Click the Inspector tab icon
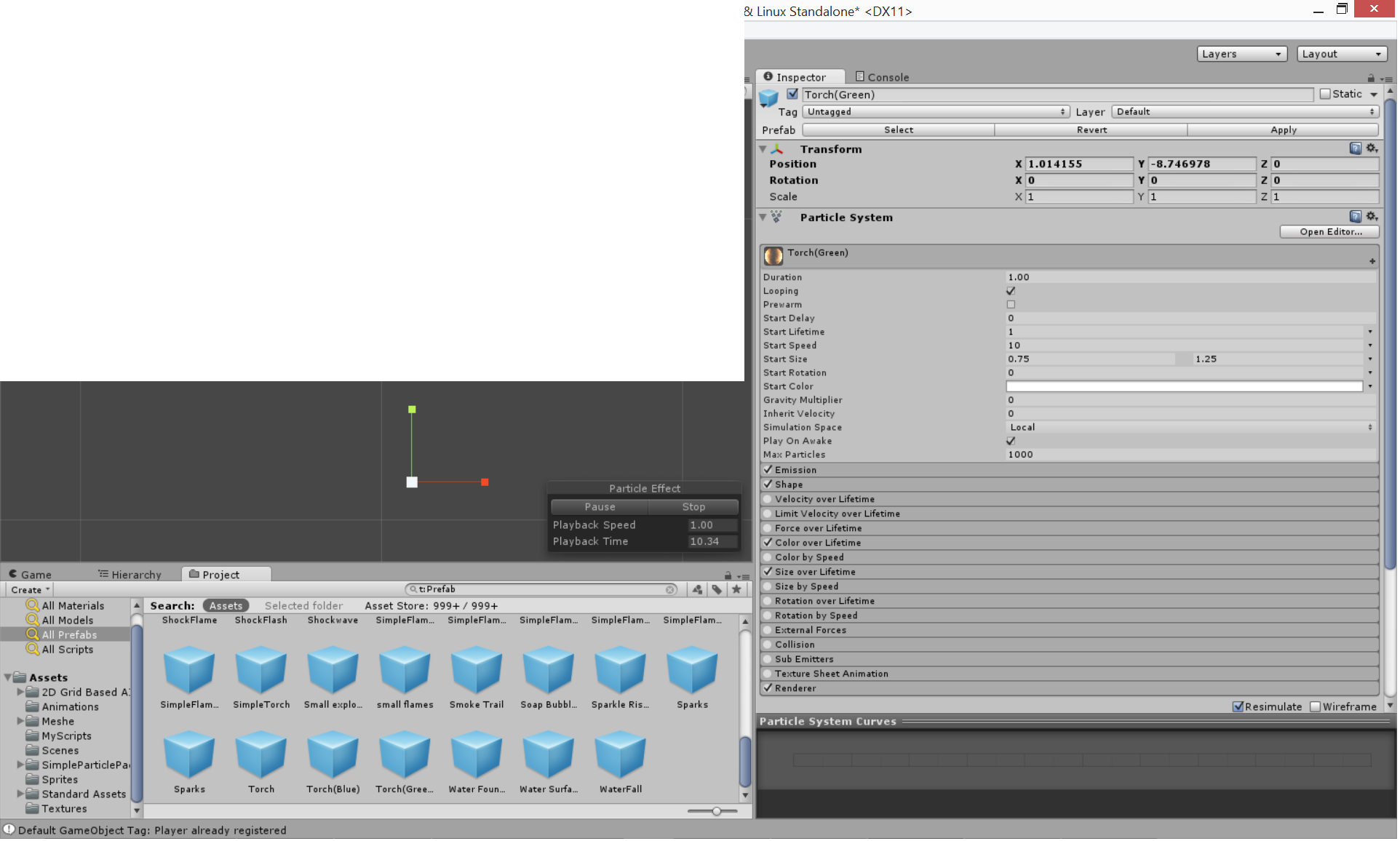The width and height of the screenshot is (1400, 841). (770, 76)
